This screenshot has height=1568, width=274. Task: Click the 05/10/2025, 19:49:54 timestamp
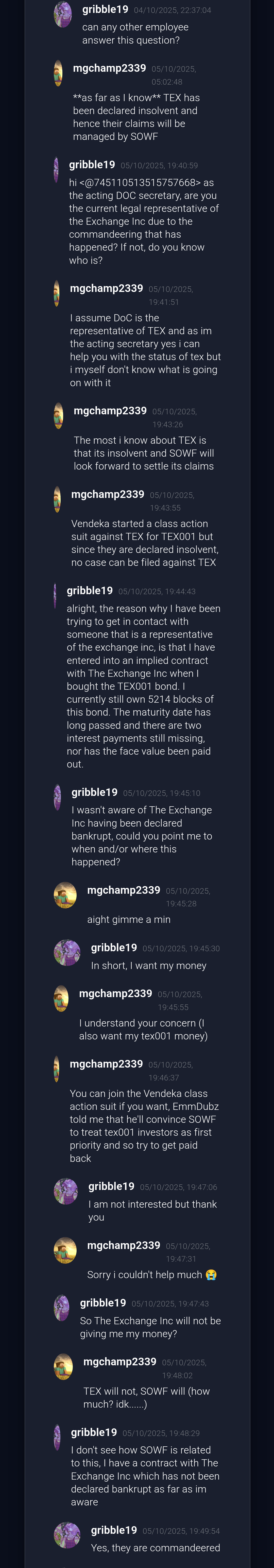tap(181, 1531)
